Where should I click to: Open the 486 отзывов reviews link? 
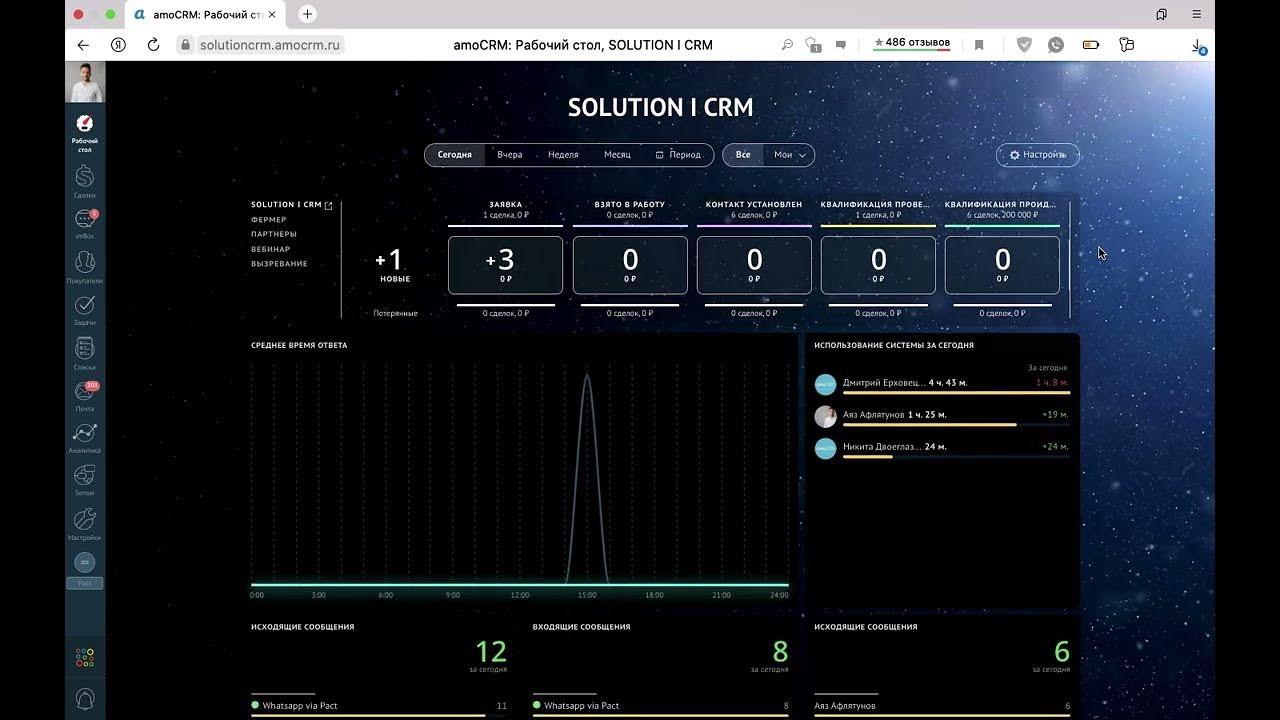point(912,43)
